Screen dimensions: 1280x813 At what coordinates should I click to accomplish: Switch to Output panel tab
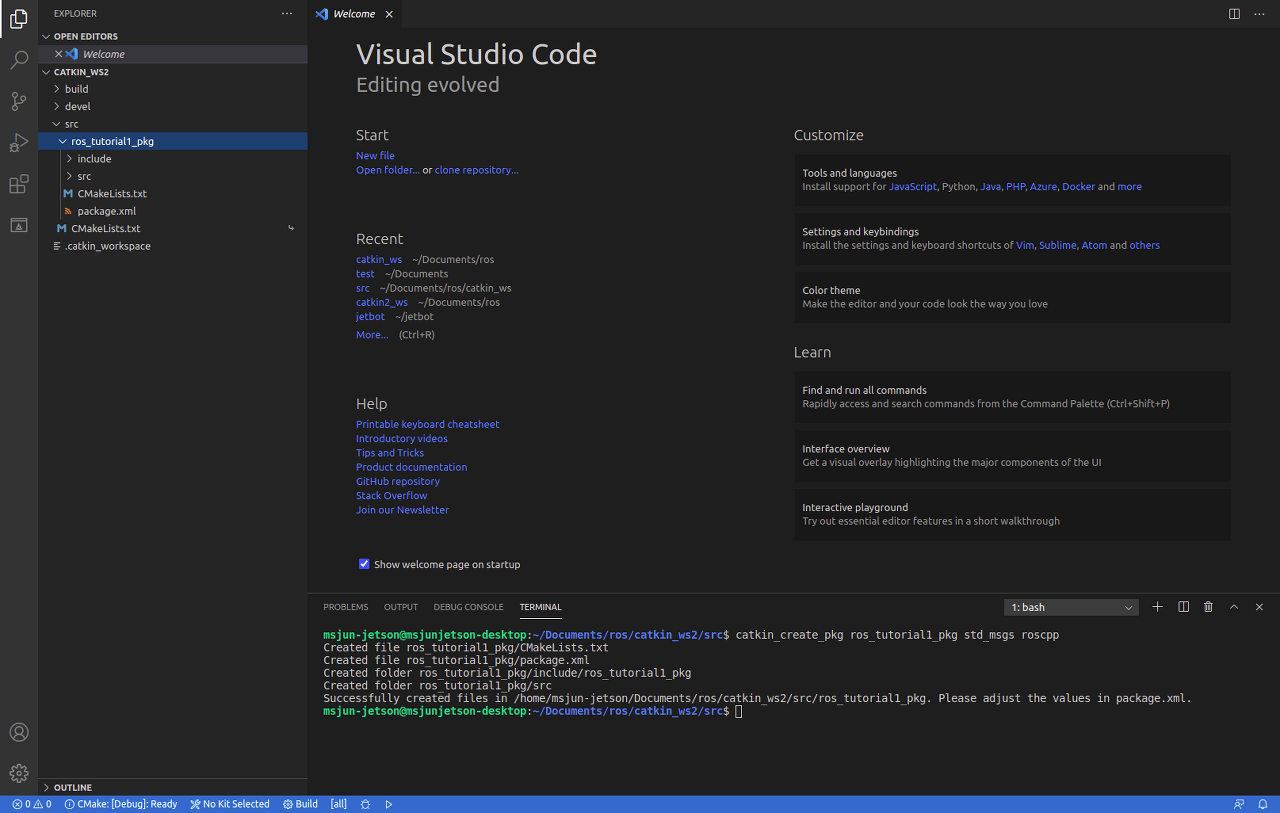pyautogui.click(x=401, y=607)
